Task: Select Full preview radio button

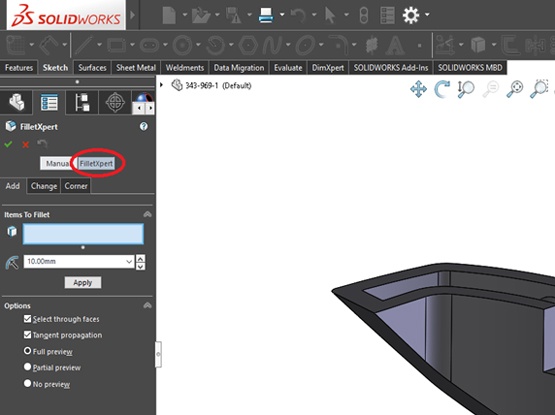Action: tap(27, 351)
